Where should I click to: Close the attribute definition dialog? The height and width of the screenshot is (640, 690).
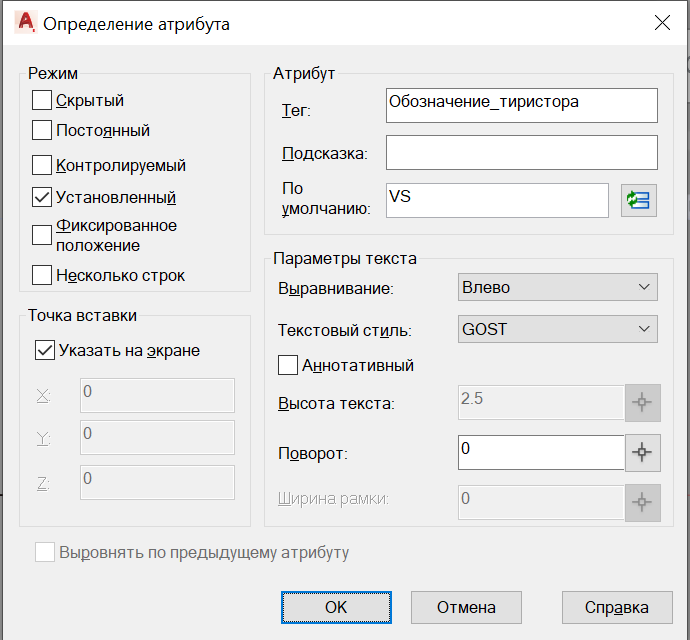pos(662,23)
